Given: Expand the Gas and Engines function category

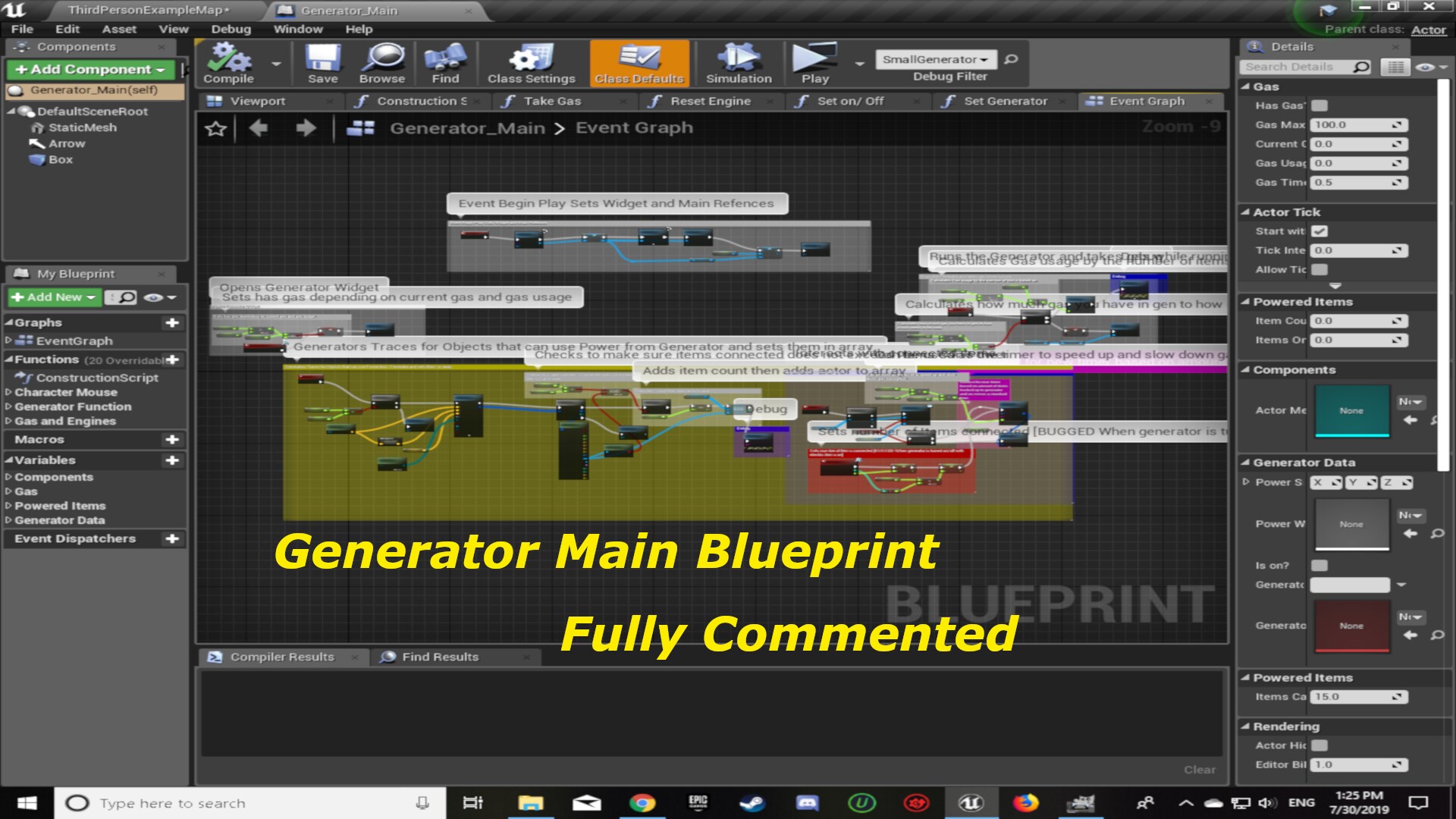Looking at the screenshot, I should tap(9, 421).
